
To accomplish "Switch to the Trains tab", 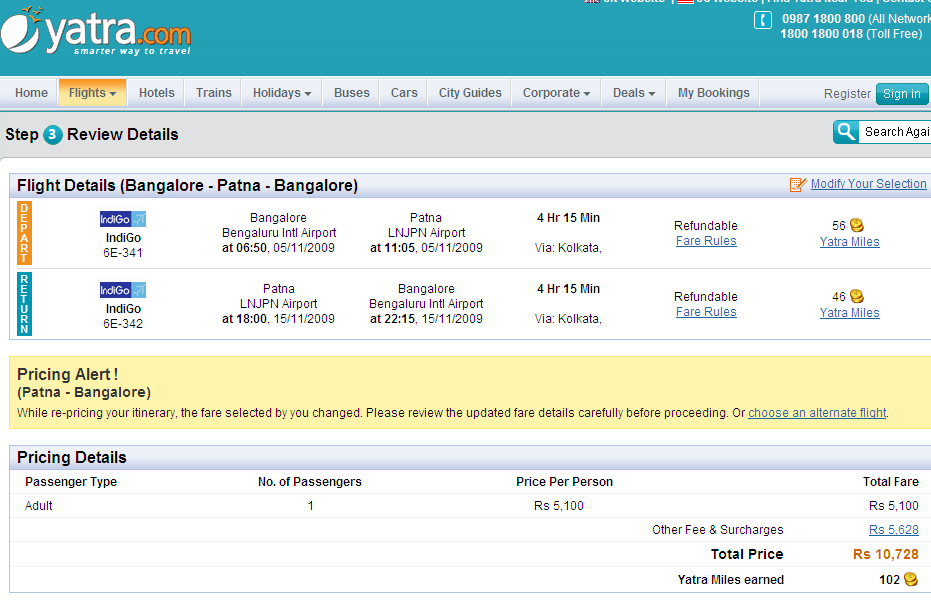I will coord(214,93).
